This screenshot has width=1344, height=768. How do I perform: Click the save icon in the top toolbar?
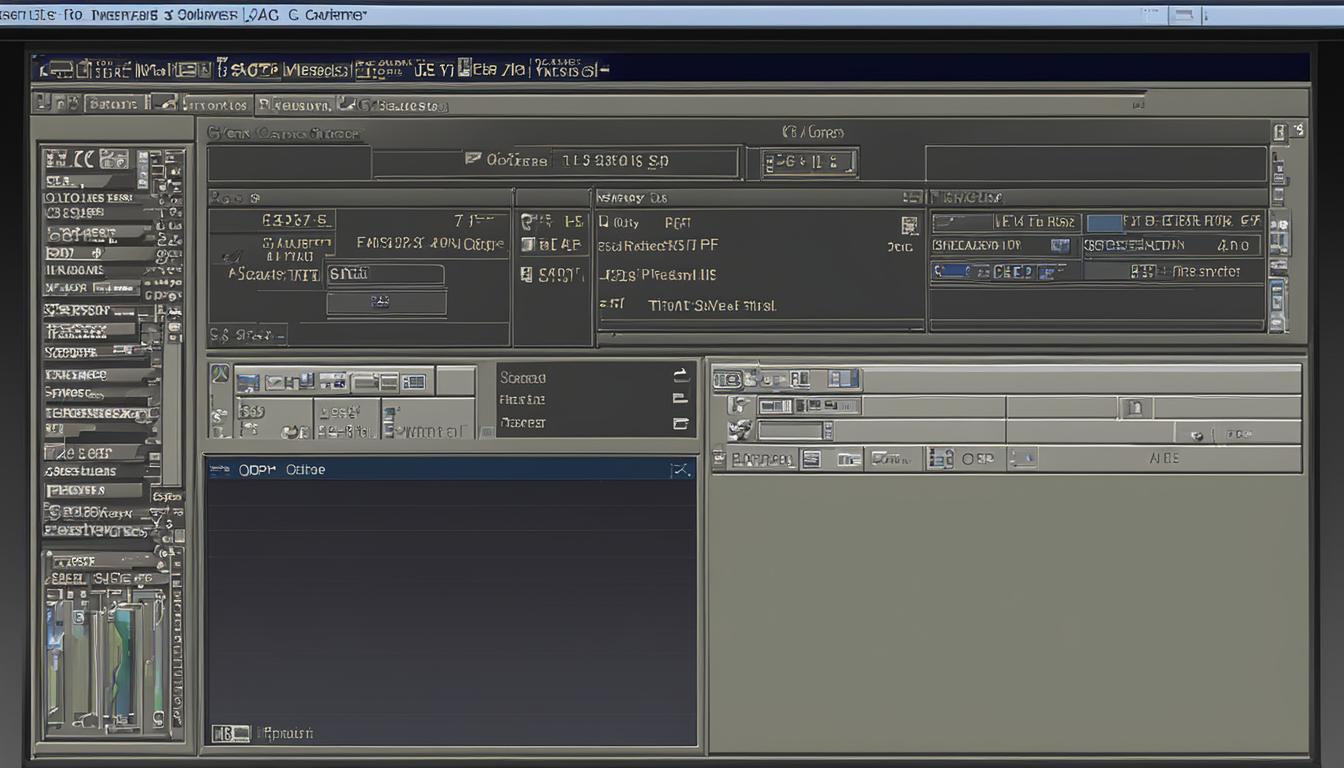coord(85,70)
